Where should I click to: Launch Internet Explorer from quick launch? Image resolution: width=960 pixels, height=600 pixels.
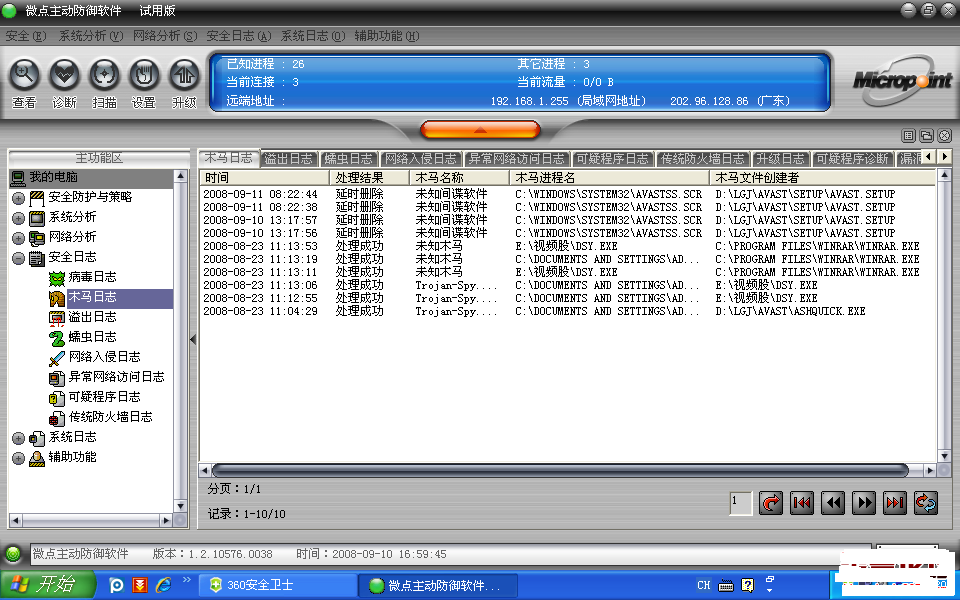pos(163,585)
